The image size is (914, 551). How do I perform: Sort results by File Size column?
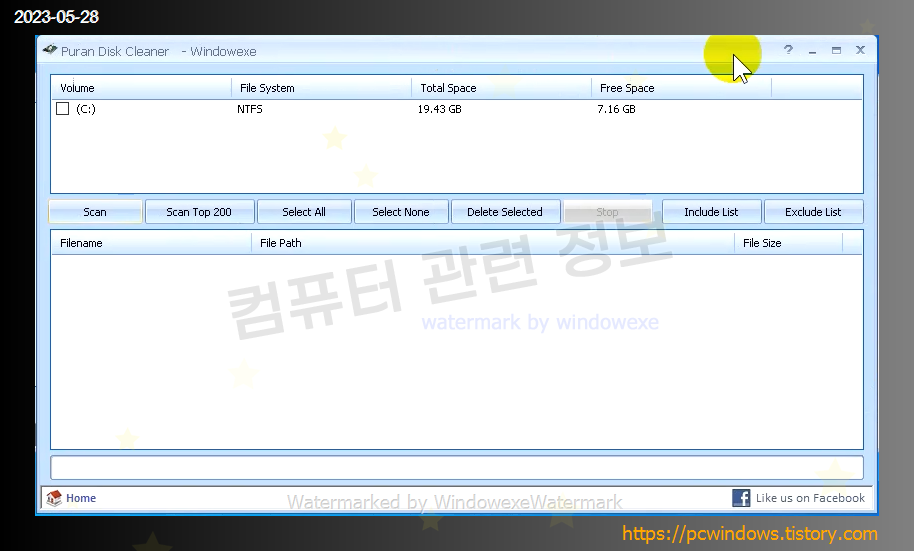click(789, 243)
